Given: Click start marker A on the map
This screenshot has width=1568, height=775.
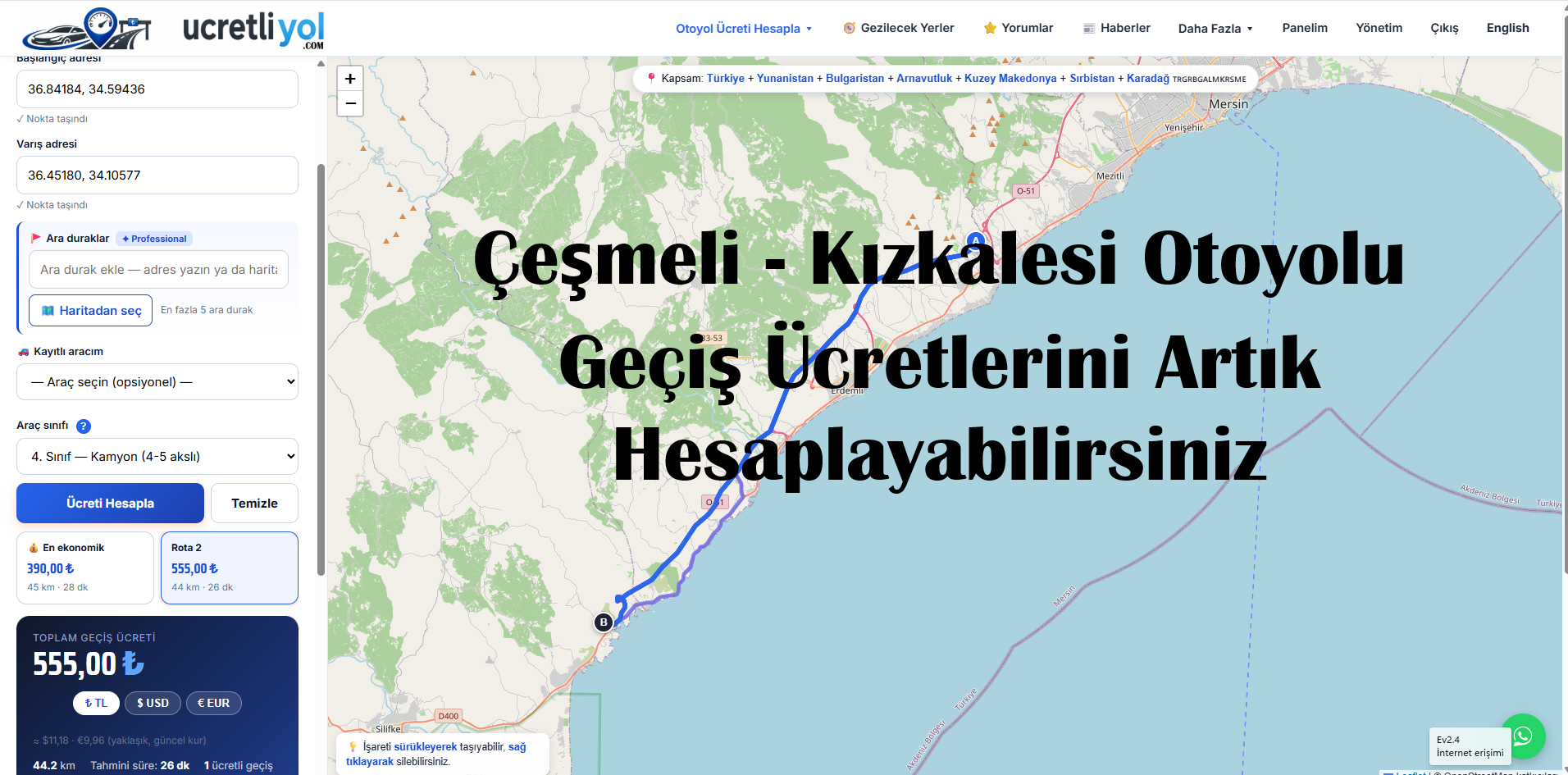Looking at the screenshot, I should pyautogui.click(x=975, y=240).
